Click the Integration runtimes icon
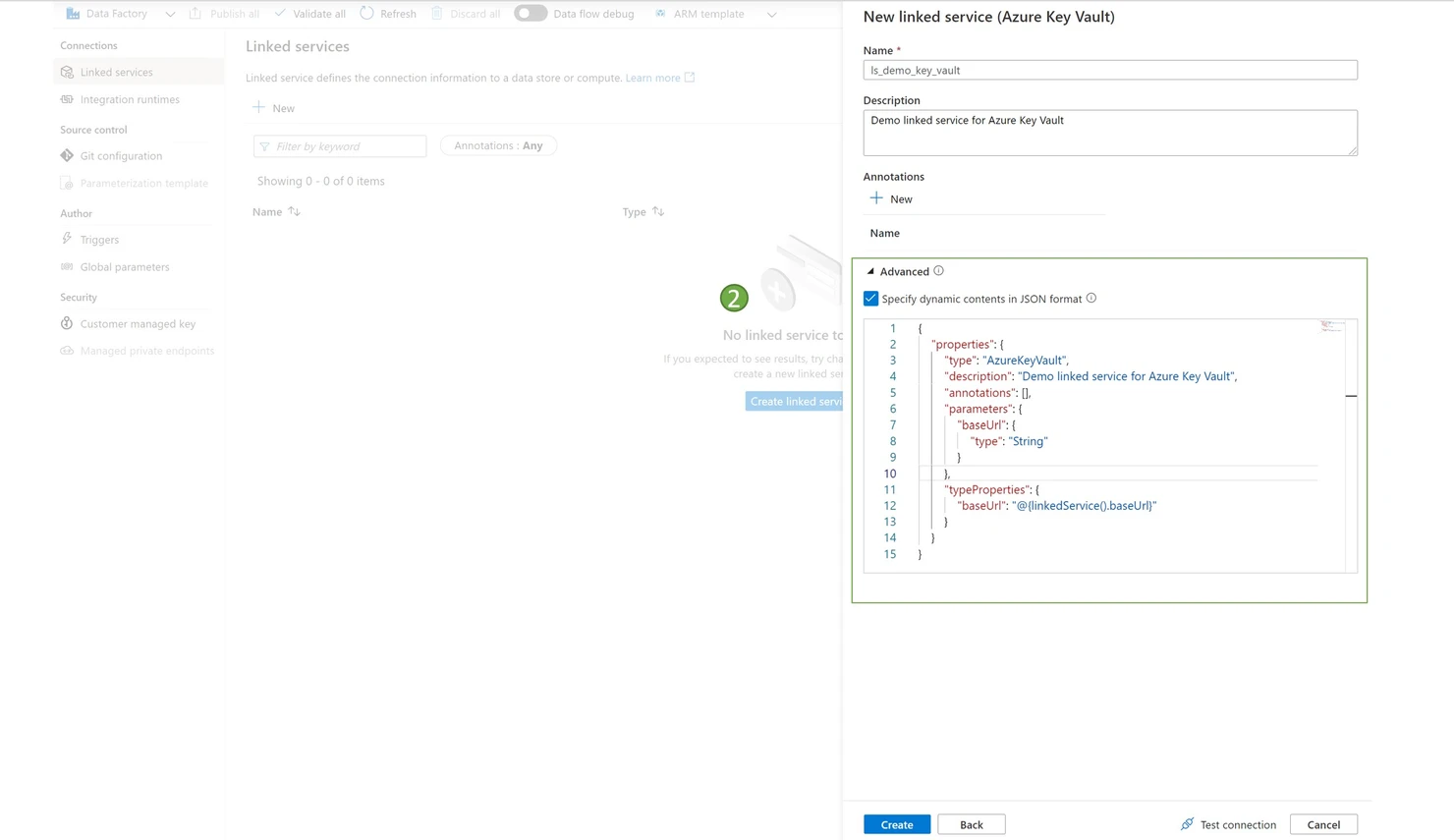Screen dimensions: 1454x840 (67, 99)
